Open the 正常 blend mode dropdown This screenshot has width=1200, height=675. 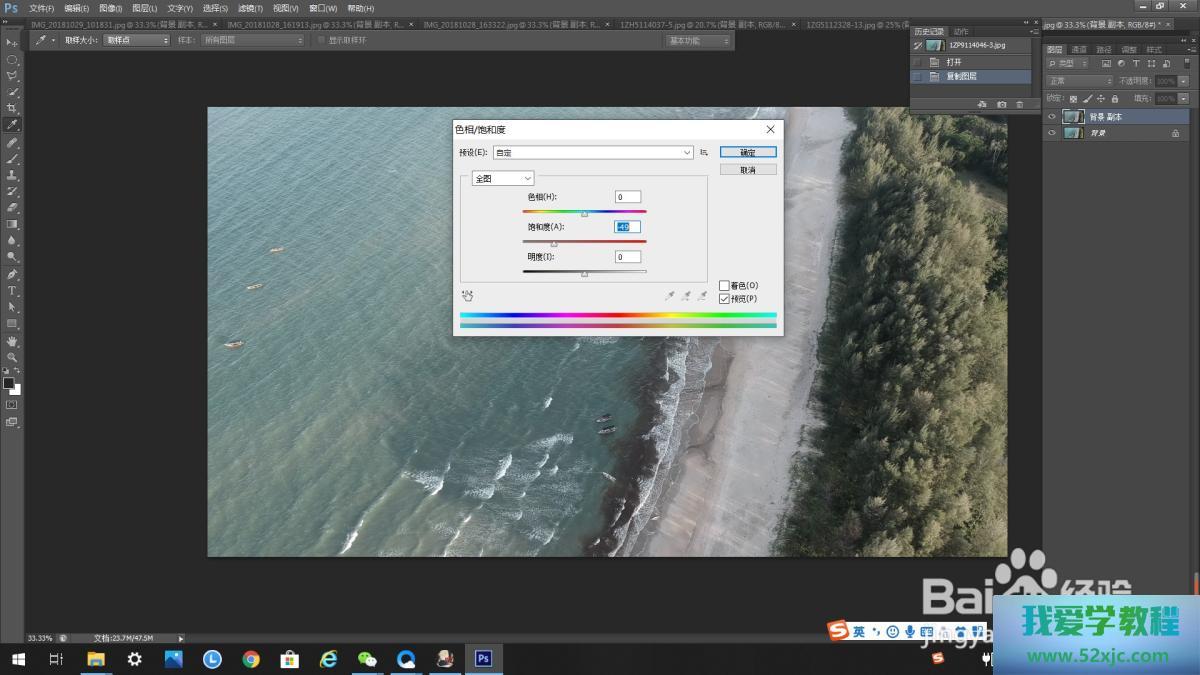[1079, 81]
